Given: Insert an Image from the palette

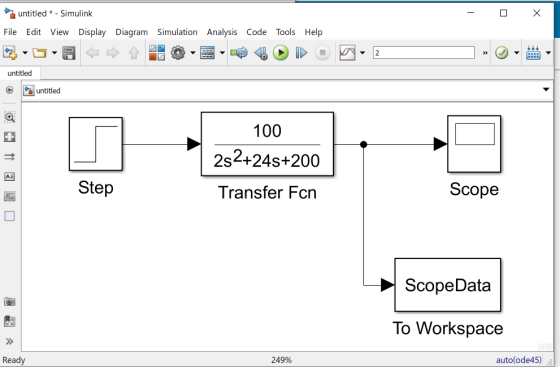Looking at the screenshot, I should [x=10, y=196].
